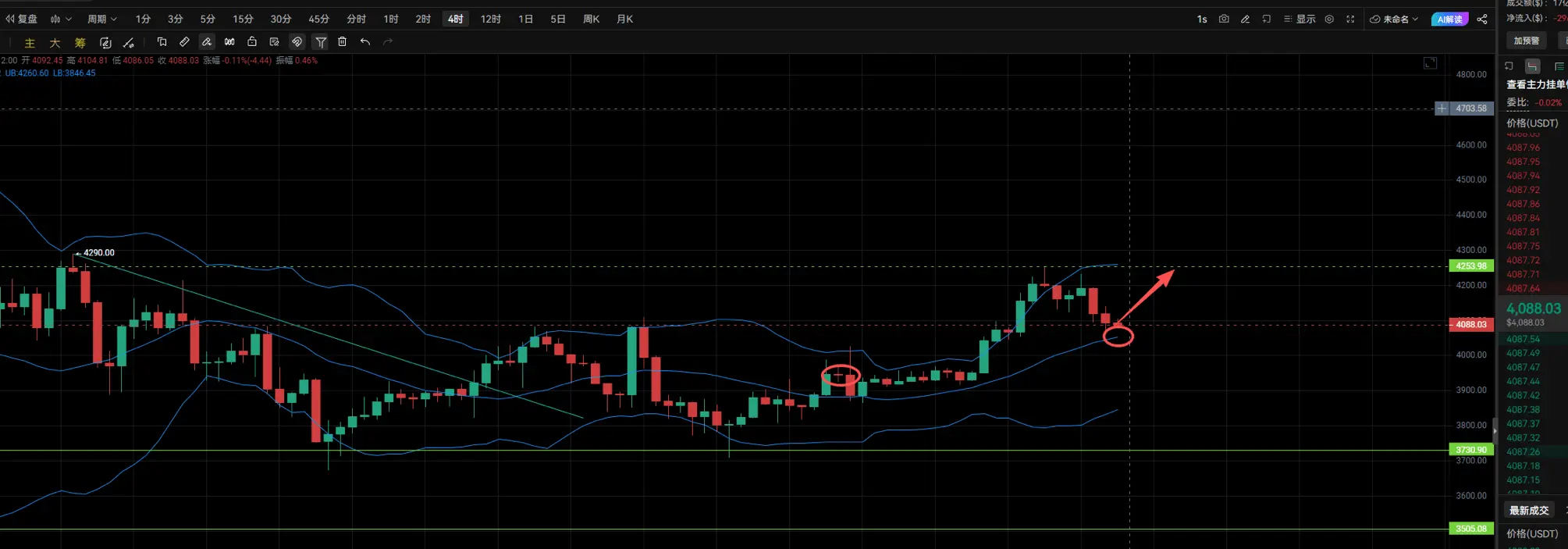
Task: Select the ruler measure tool
Action: point(184,42)
